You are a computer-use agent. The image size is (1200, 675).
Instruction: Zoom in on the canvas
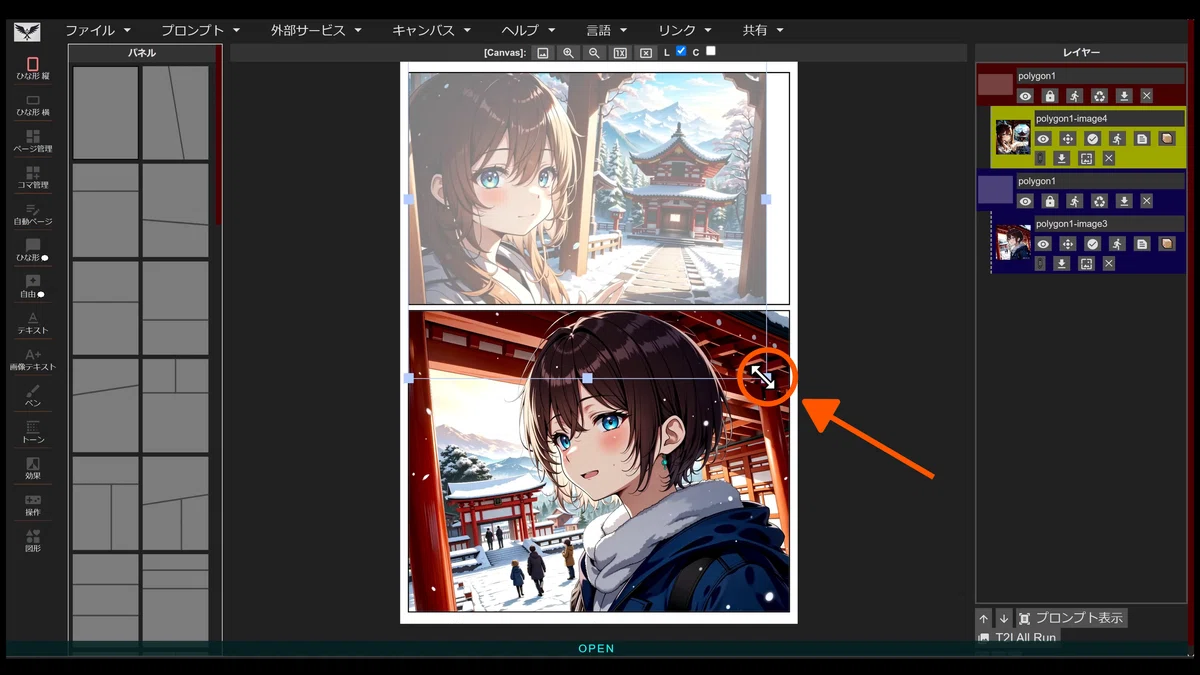(x=568, y=52)
